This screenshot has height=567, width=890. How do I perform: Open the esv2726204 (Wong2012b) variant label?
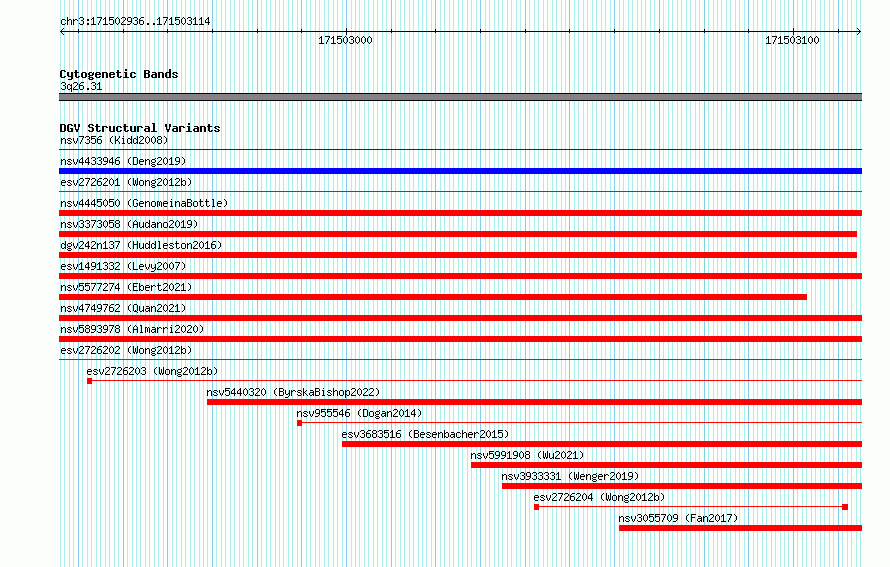pyautogui.click(x=599, y=497)
